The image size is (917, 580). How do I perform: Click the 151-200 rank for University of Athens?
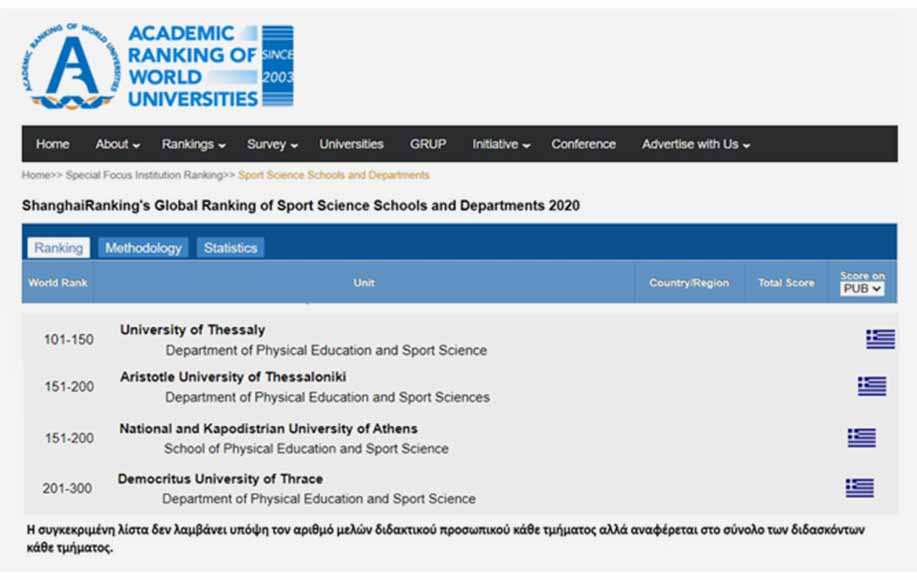69,438
